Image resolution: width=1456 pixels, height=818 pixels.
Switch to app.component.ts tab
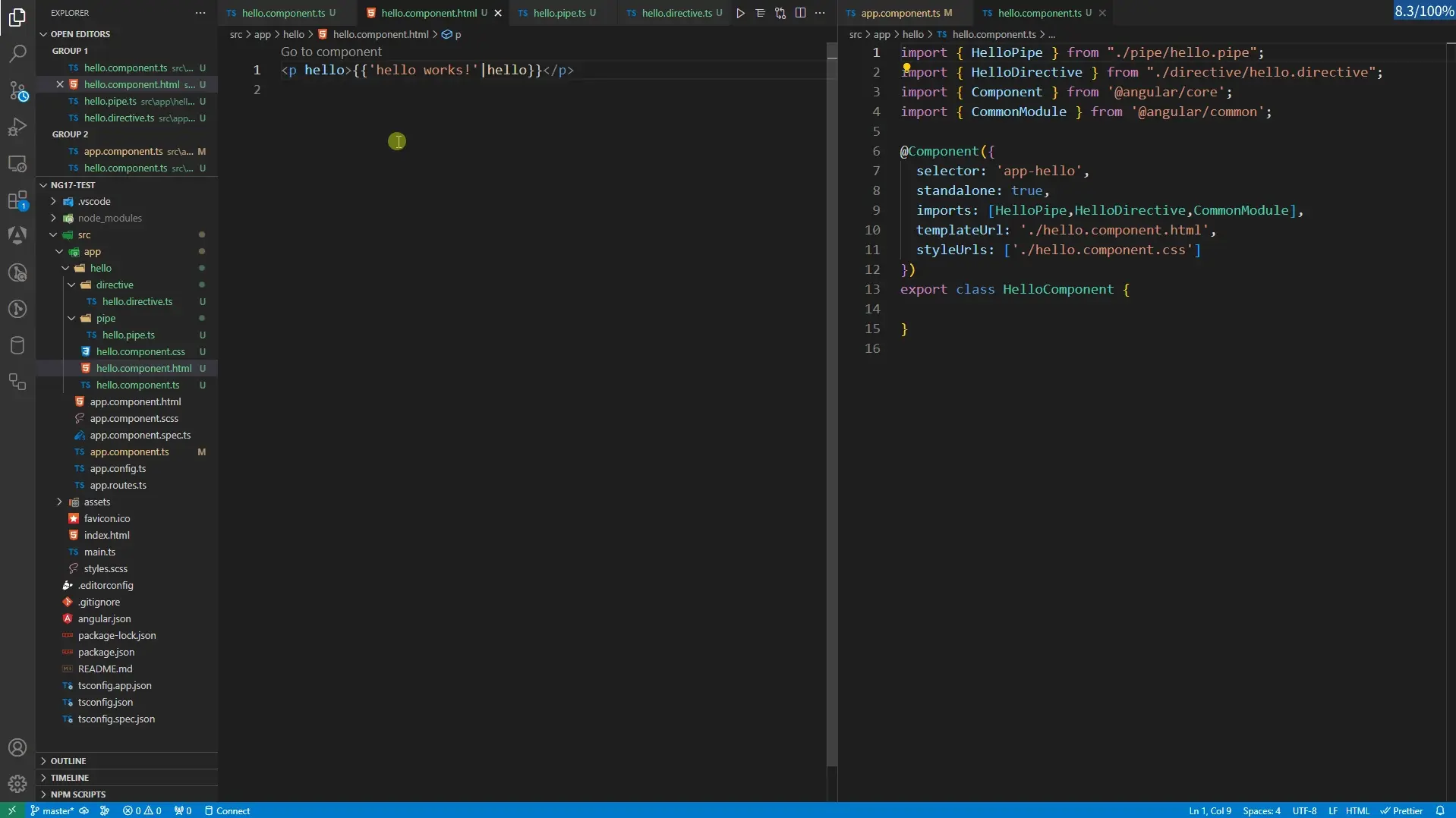(x=900, y=13)
